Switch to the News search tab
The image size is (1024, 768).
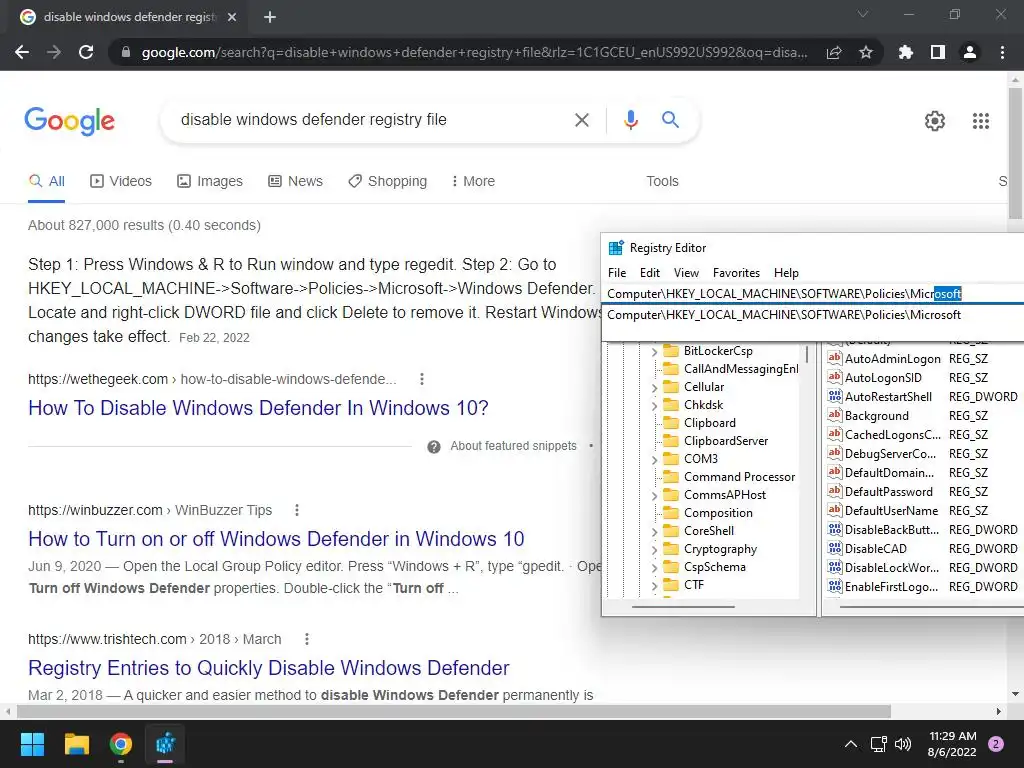295,182
